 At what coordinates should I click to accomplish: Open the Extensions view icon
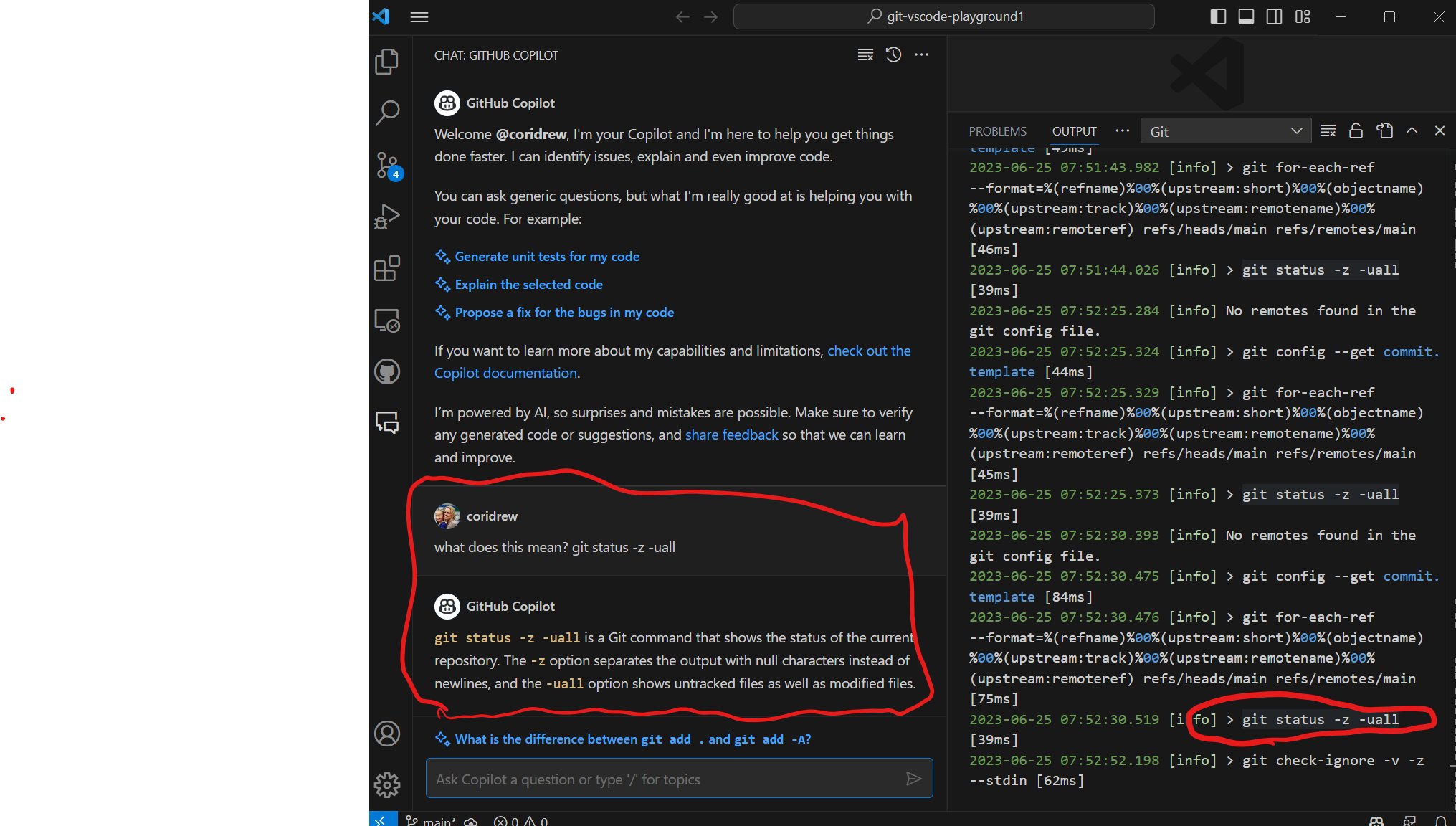pyautogui.click(x=387, y=269)
